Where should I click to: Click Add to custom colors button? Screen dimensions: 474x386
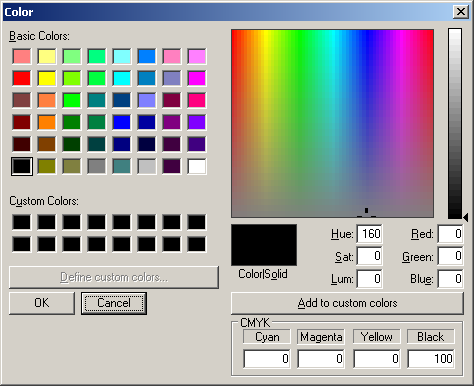(x=347, y=303)
